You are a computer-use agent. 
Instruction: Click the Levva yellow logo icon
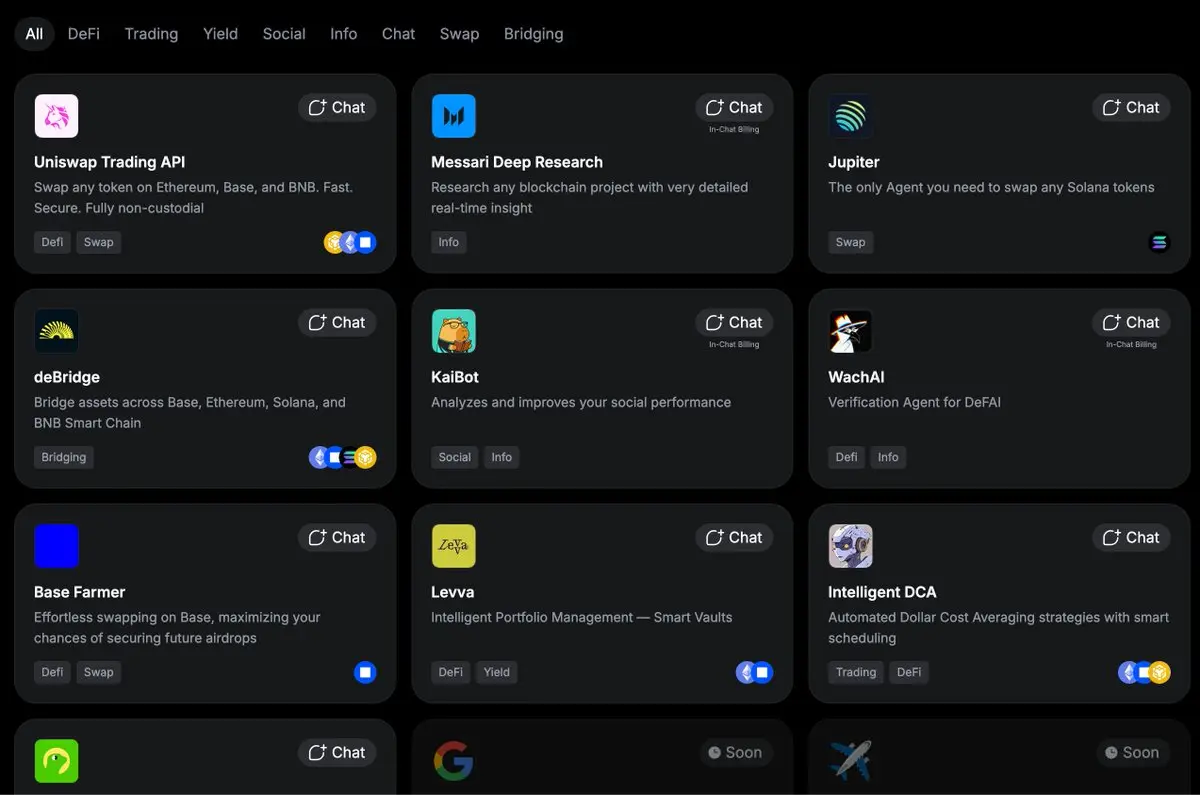[x=453, y=546]
